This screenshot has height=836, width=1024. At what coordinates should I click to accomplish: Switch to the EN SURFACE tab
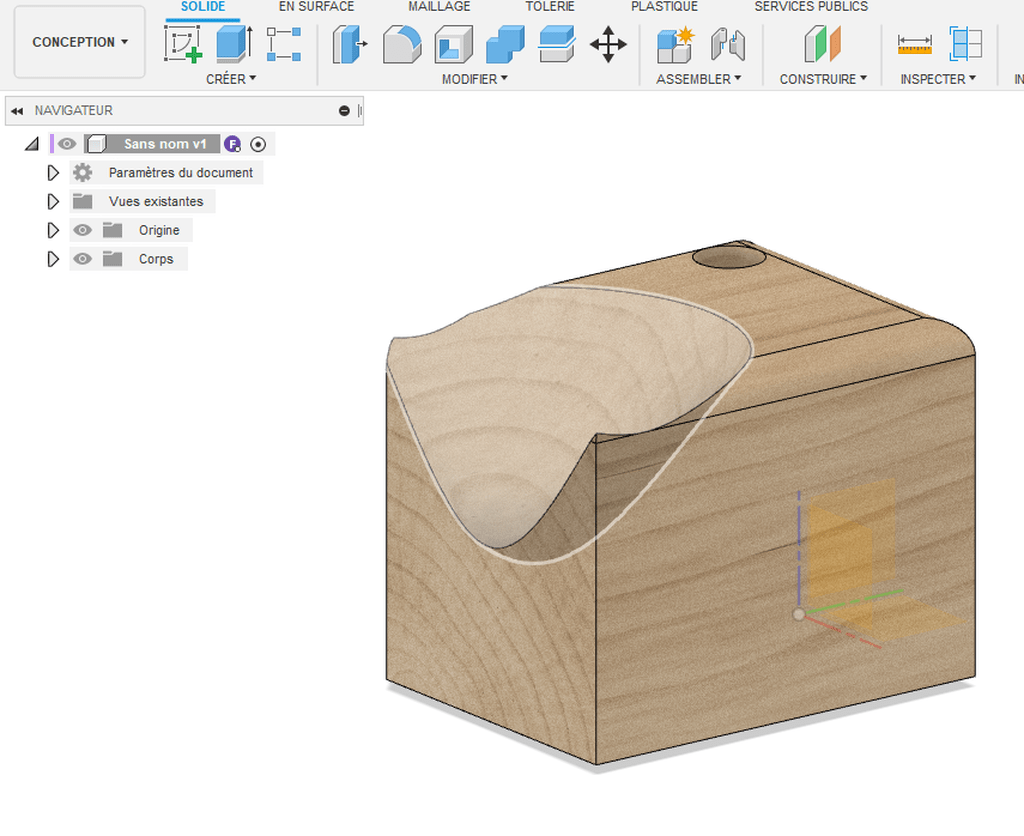(x=316, y=7)
